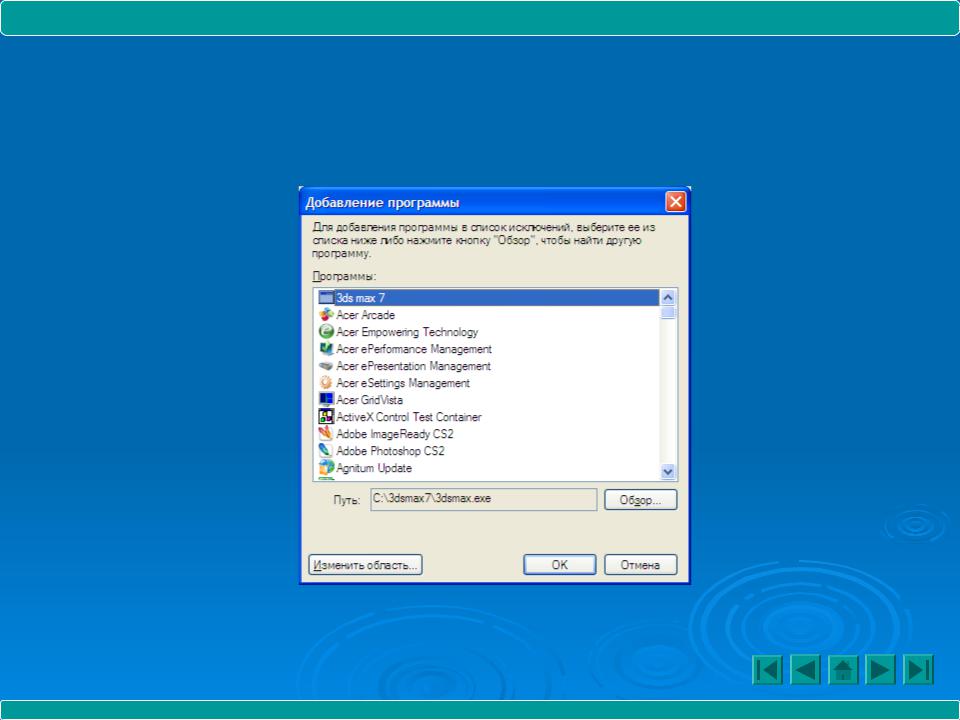Click the ActiveX Control Test Container icon

click(x=326, y=417)
